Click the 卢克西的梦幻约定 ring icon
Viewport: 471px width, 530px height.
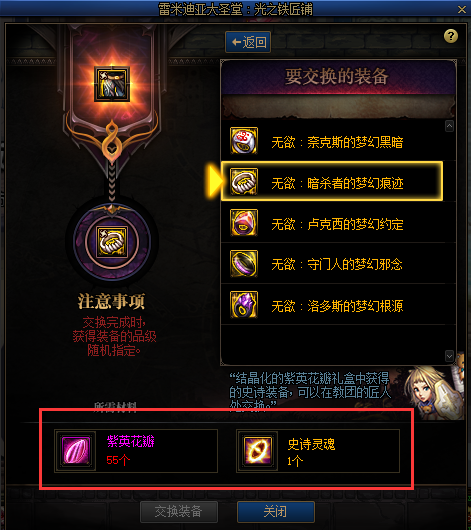click(x=244, y=223)
